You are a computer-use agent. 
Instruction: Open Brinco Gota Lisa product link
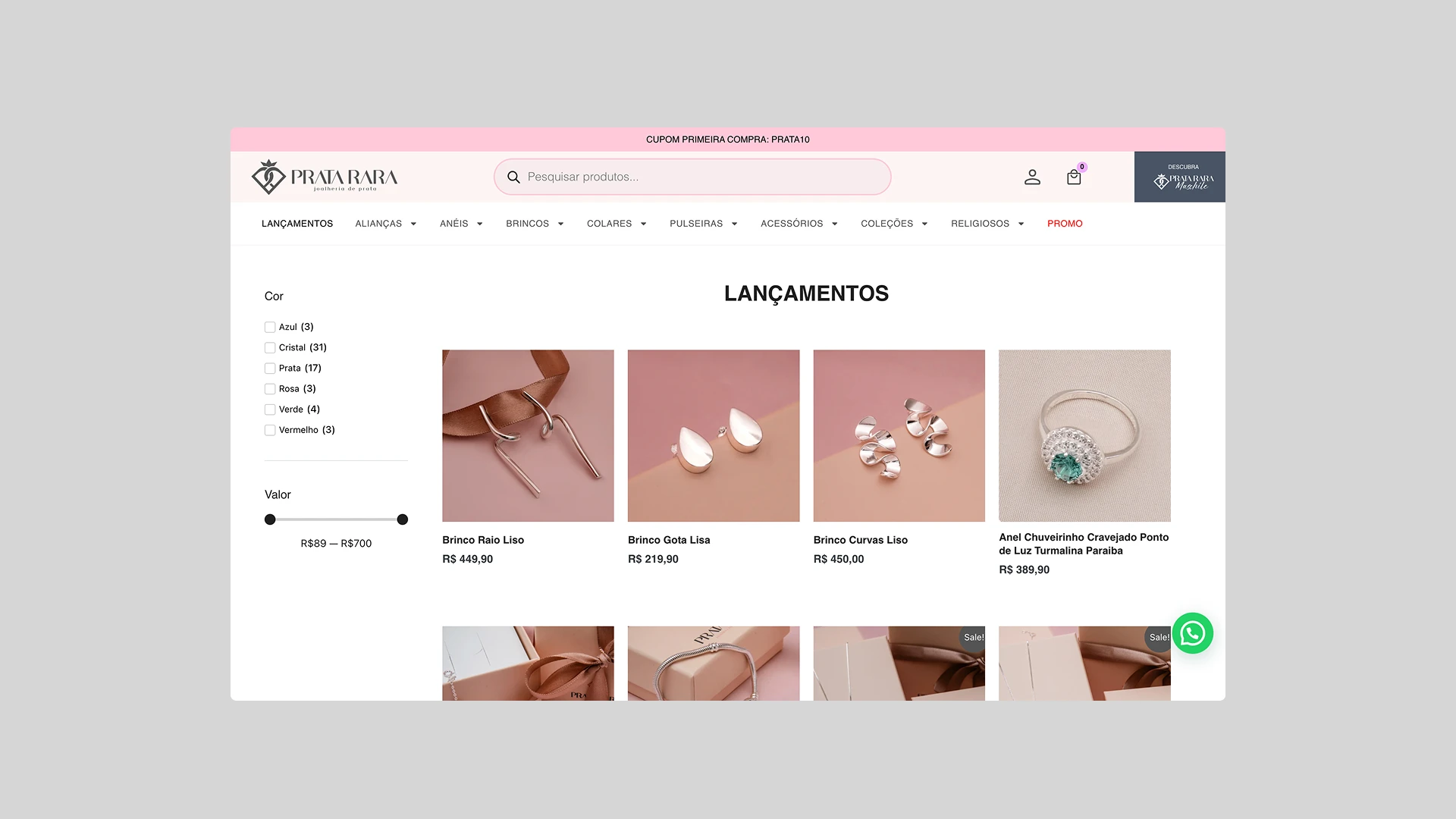pyautogui.click(x=669, y=540)
